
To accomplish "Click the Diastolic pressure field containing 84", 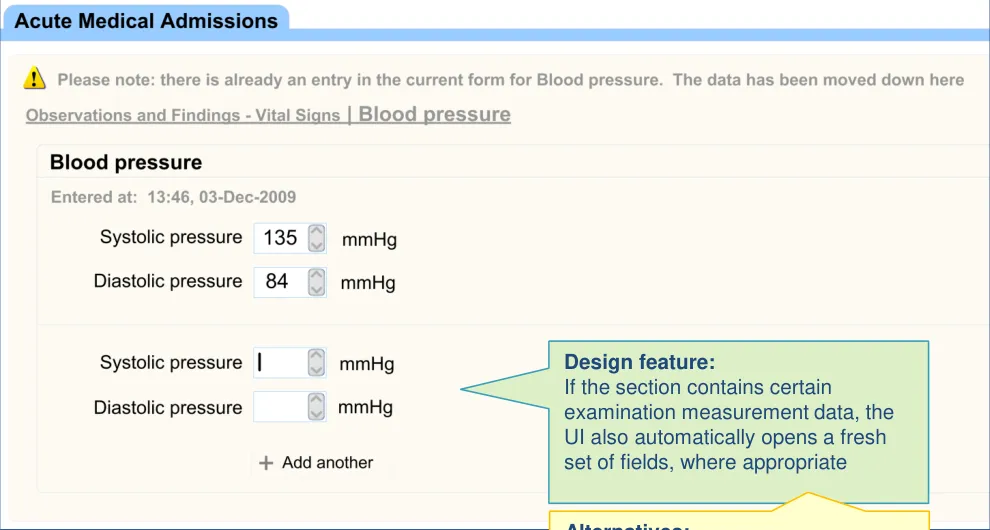I will pos(279,282).
